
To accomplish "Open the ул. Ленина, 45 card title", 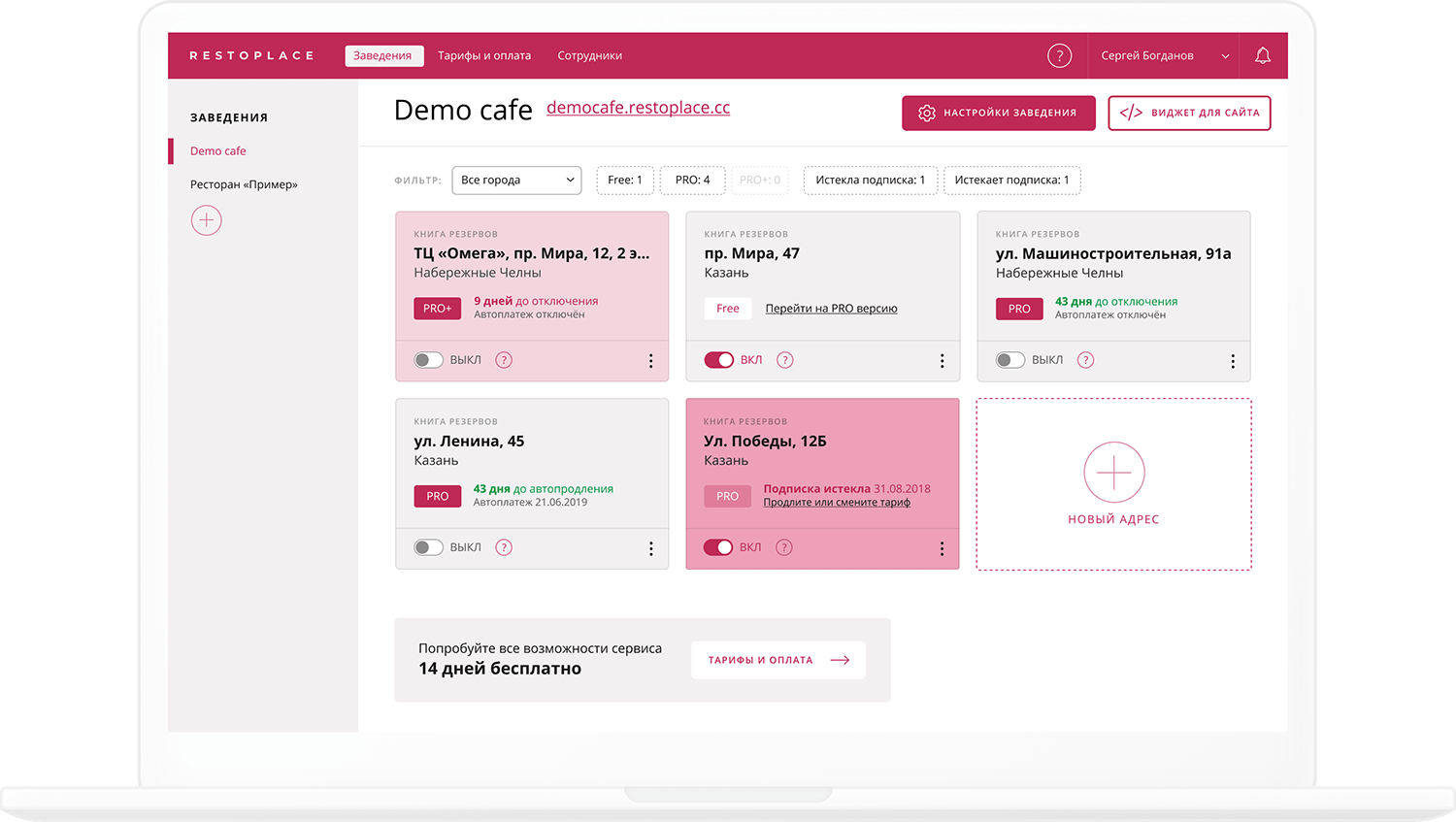I will (469, 441).
